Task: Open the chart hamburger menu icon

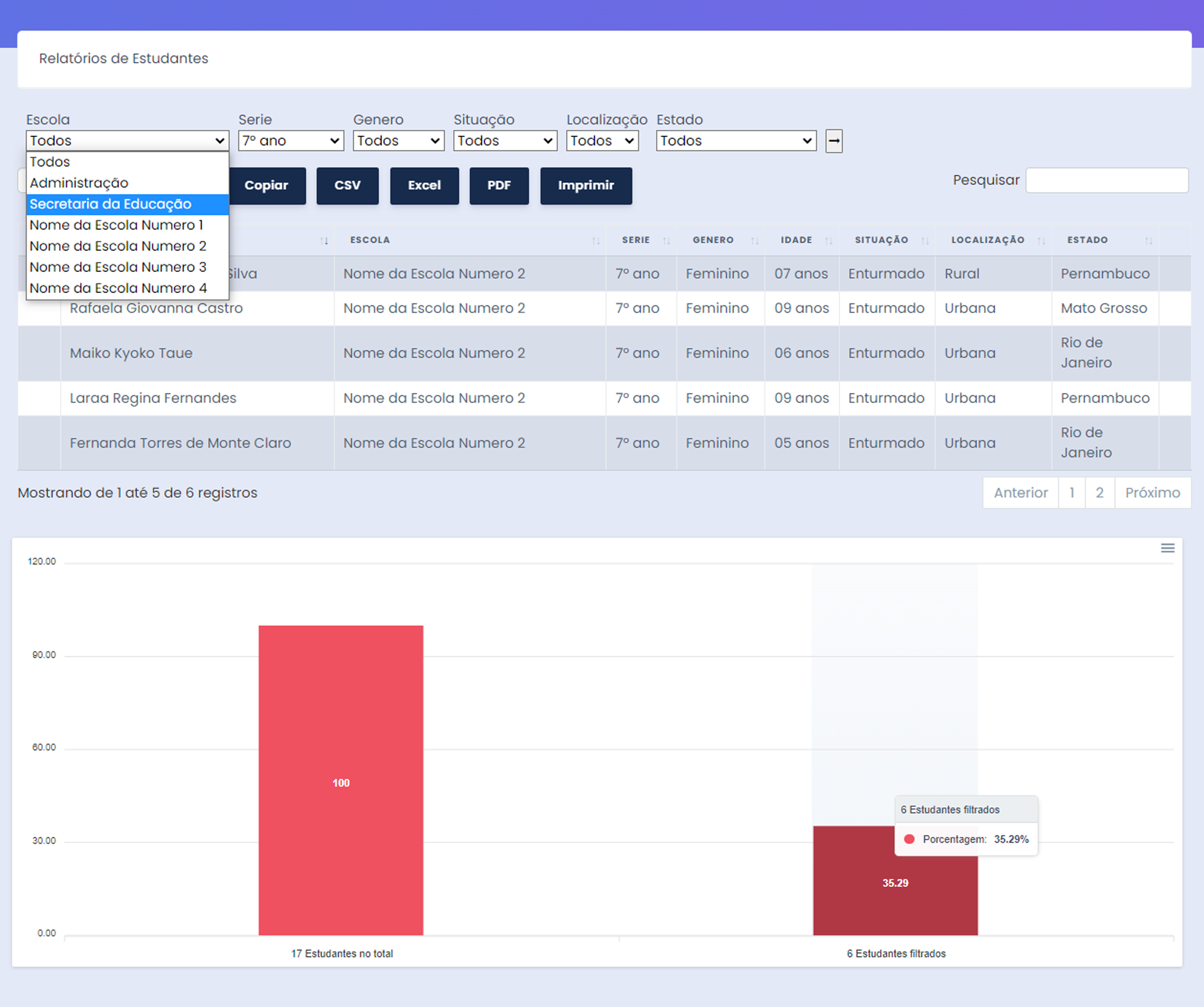Action: pyautogui.click(x=1167, y=548)
